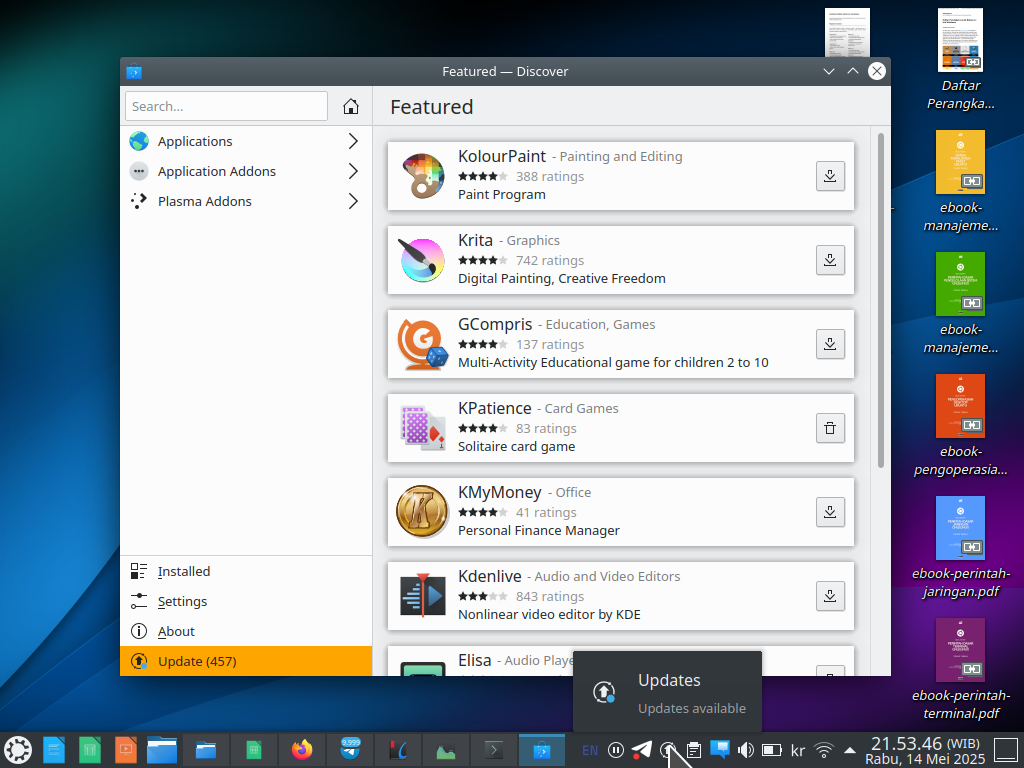
Task: Click the Konsole terminal taskbar entry
Action: (494, 750)
